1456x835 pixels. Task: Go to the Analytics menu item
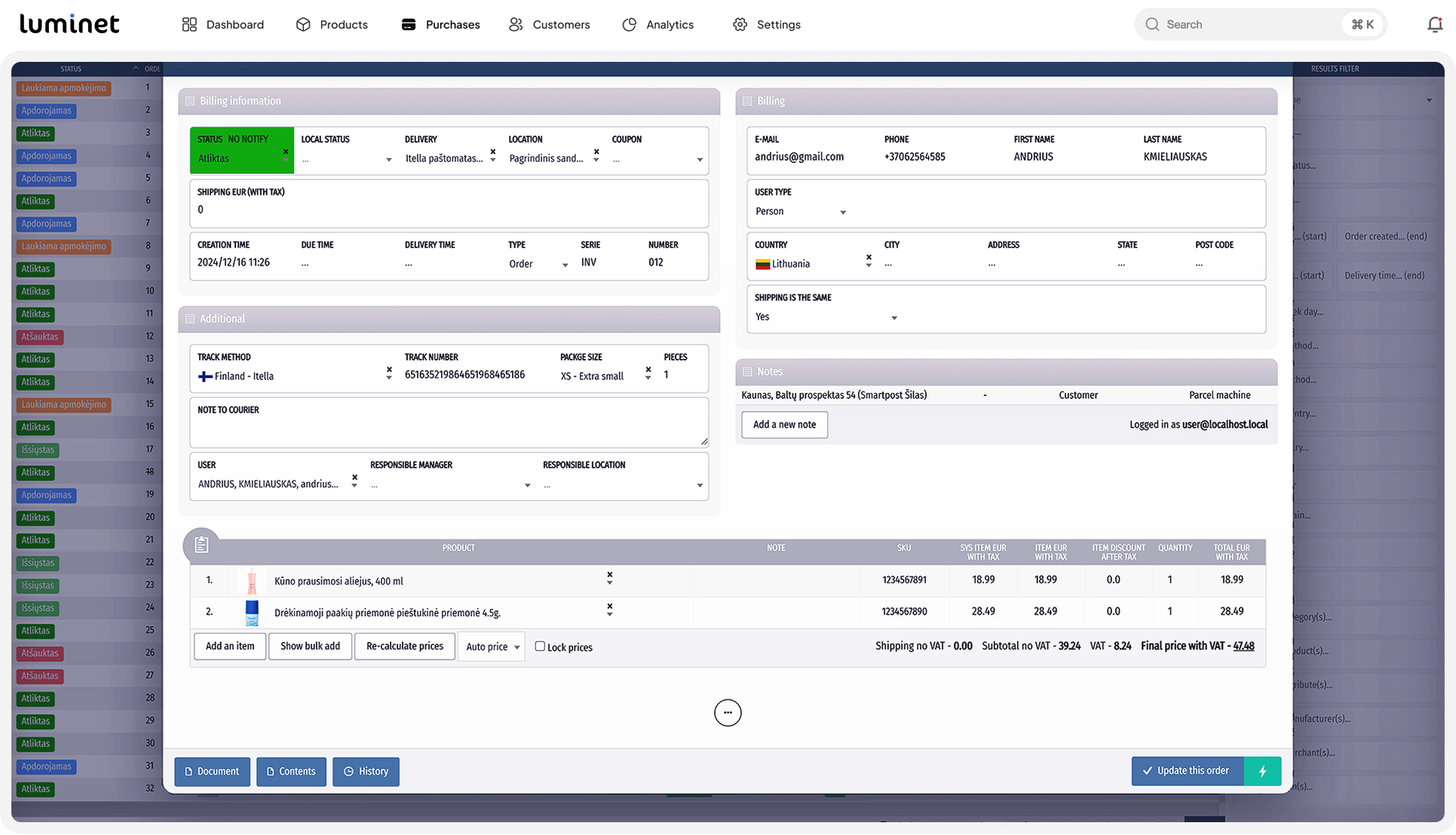coord(657,24)
